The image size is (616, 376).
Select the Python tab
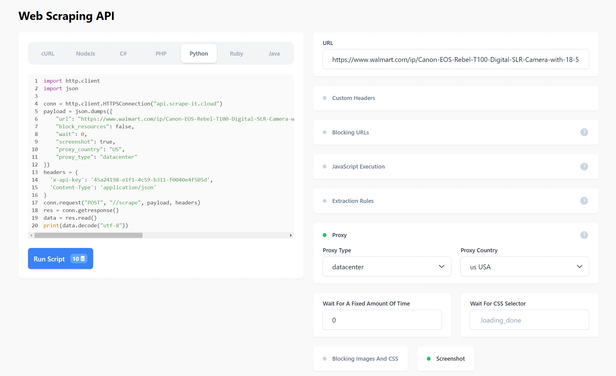click(199, 53)
